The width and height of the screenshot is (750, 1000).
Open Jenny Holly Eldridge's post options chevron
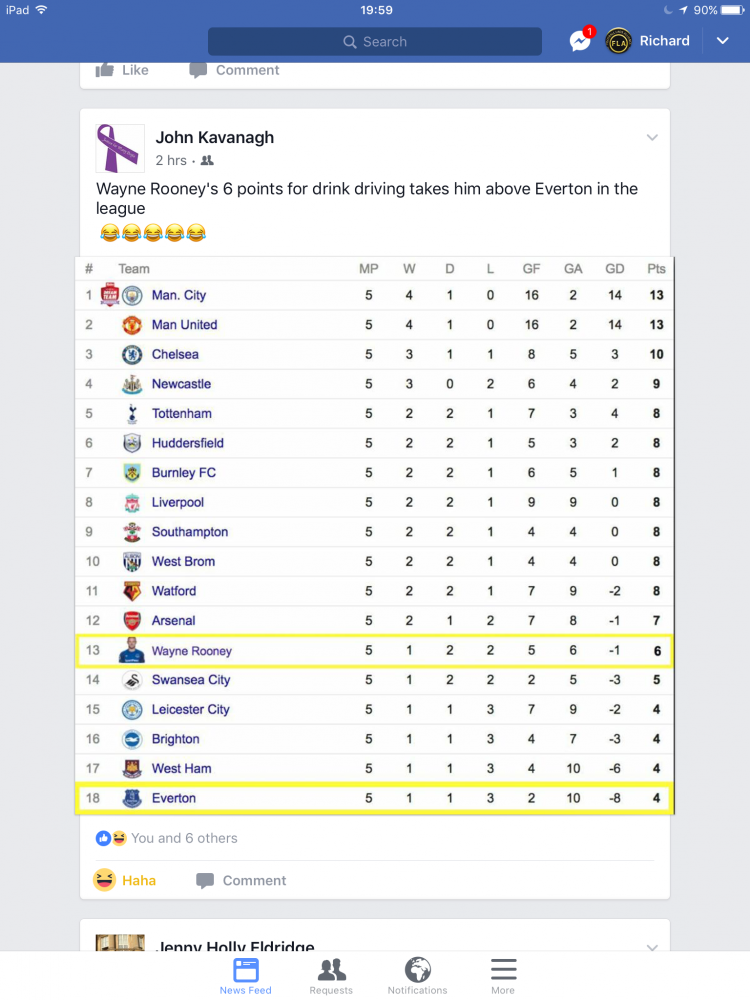tap(652, 947)
